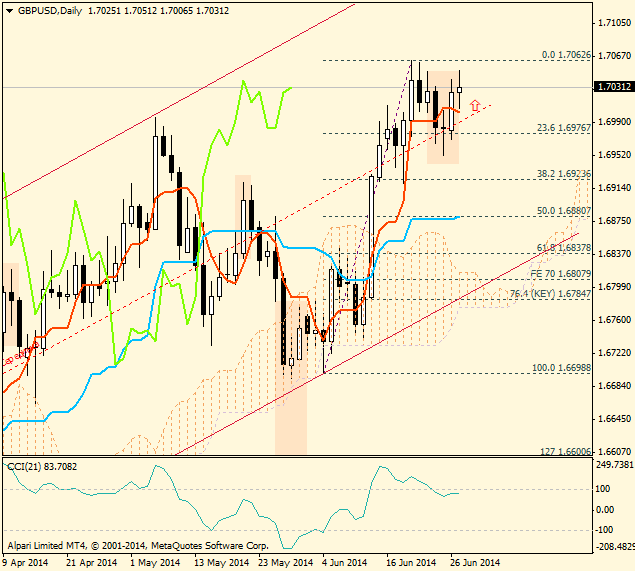This screenshot has height=571, width=635.
Task: Click price scale value 1.69140
Action: click(x=614, y=187)
